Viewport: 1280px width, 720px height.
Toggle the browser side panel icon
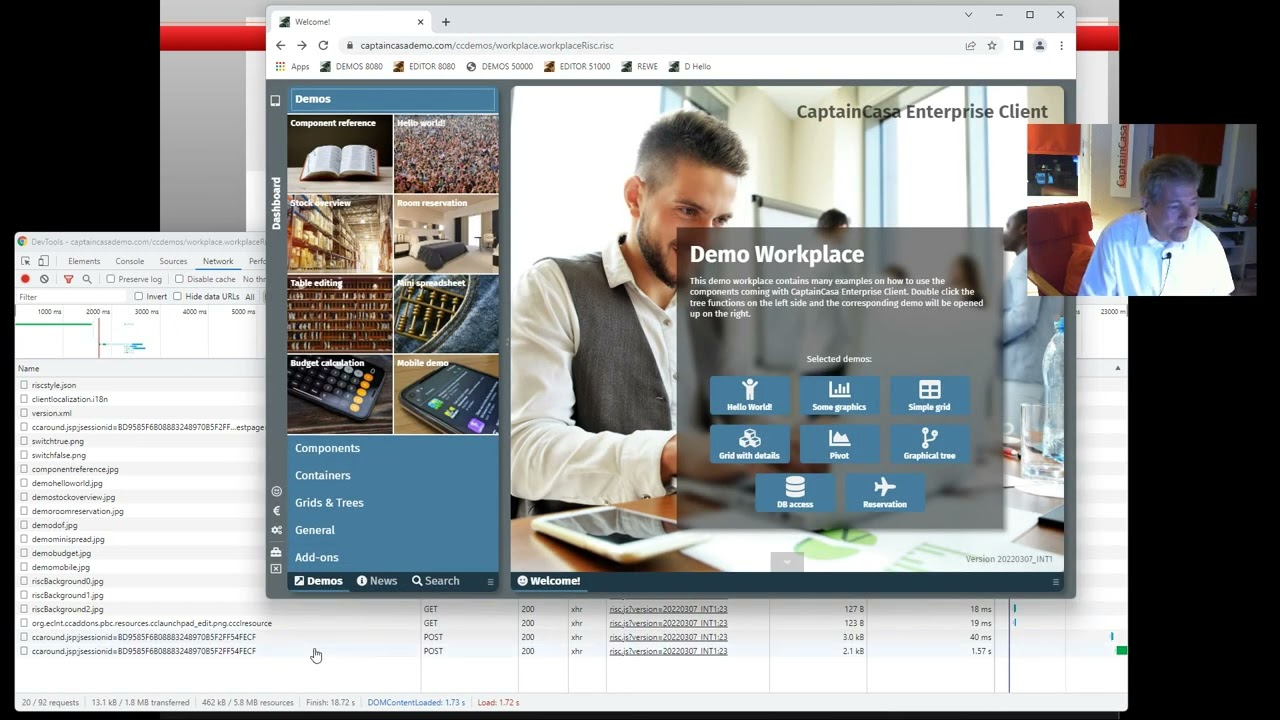pos(1018,45)
